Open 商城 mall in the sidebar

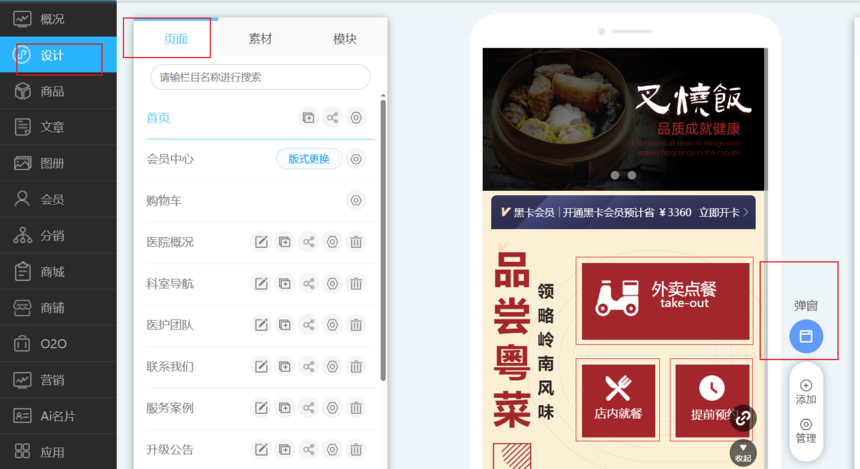58,272
